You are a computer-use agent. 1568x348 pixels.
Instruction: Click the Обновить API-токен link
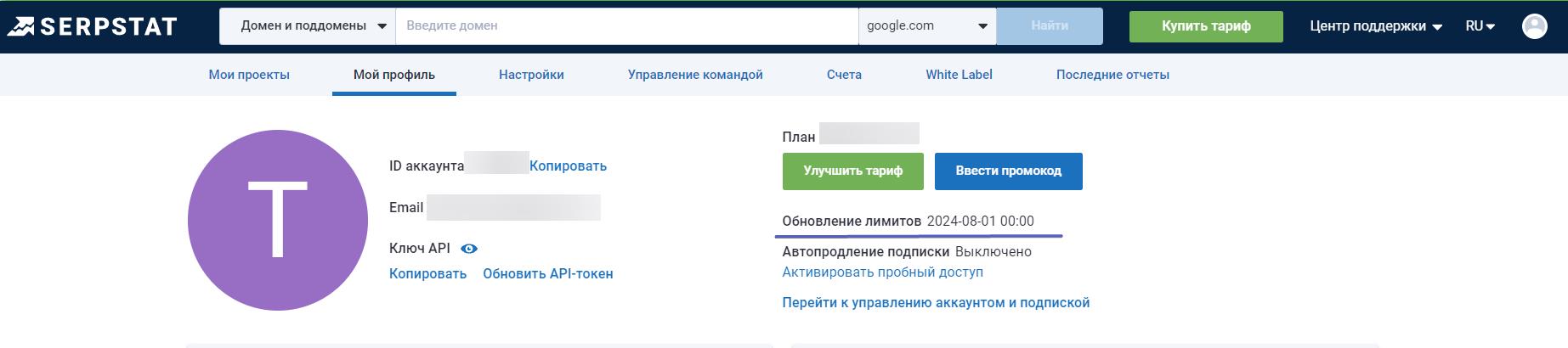[547, 274]
